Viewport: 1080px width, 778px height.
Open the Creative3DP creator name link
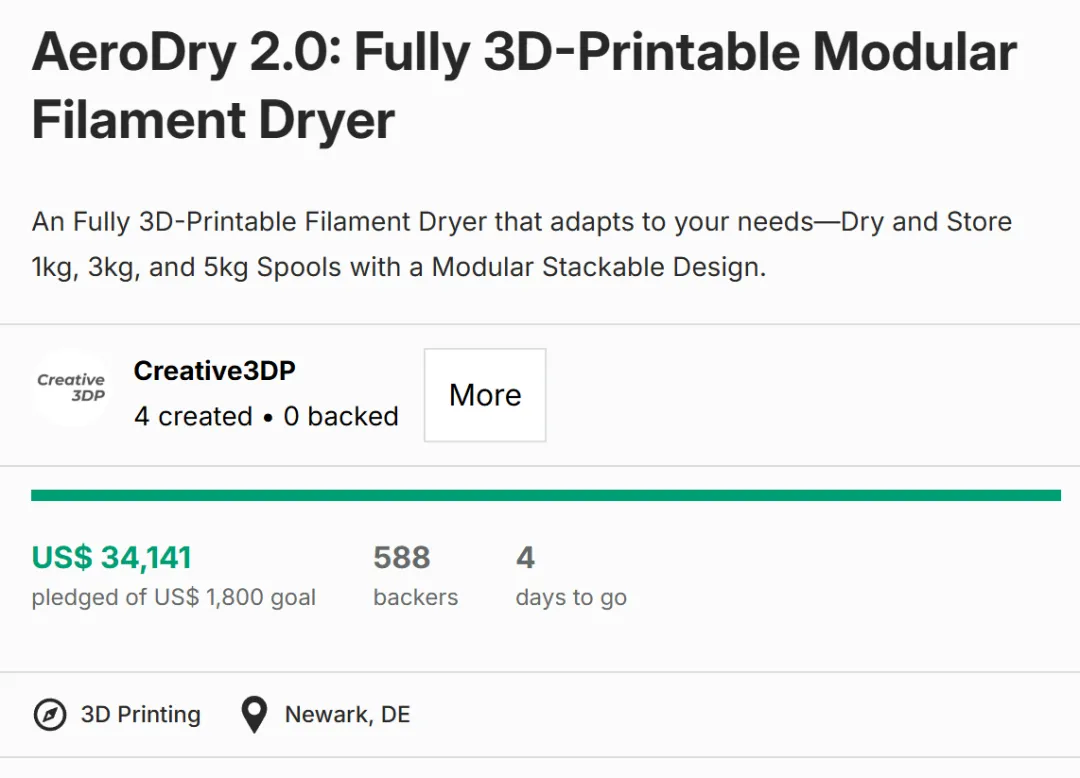coord(214,370)
